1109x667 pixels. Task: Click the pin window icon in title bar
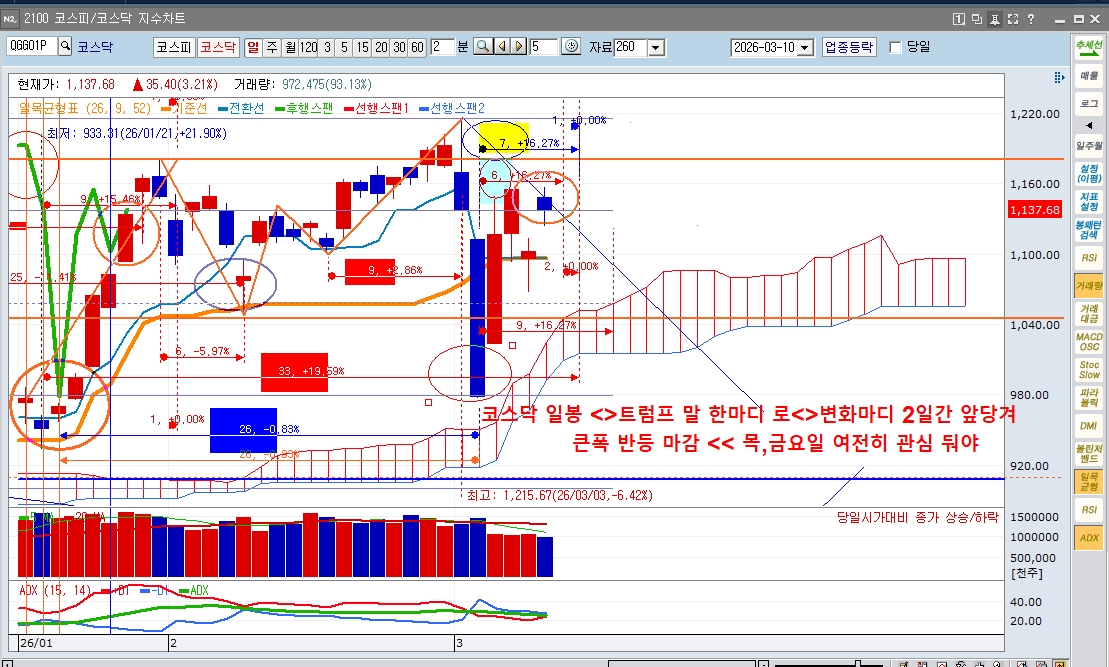pos(994,19)
